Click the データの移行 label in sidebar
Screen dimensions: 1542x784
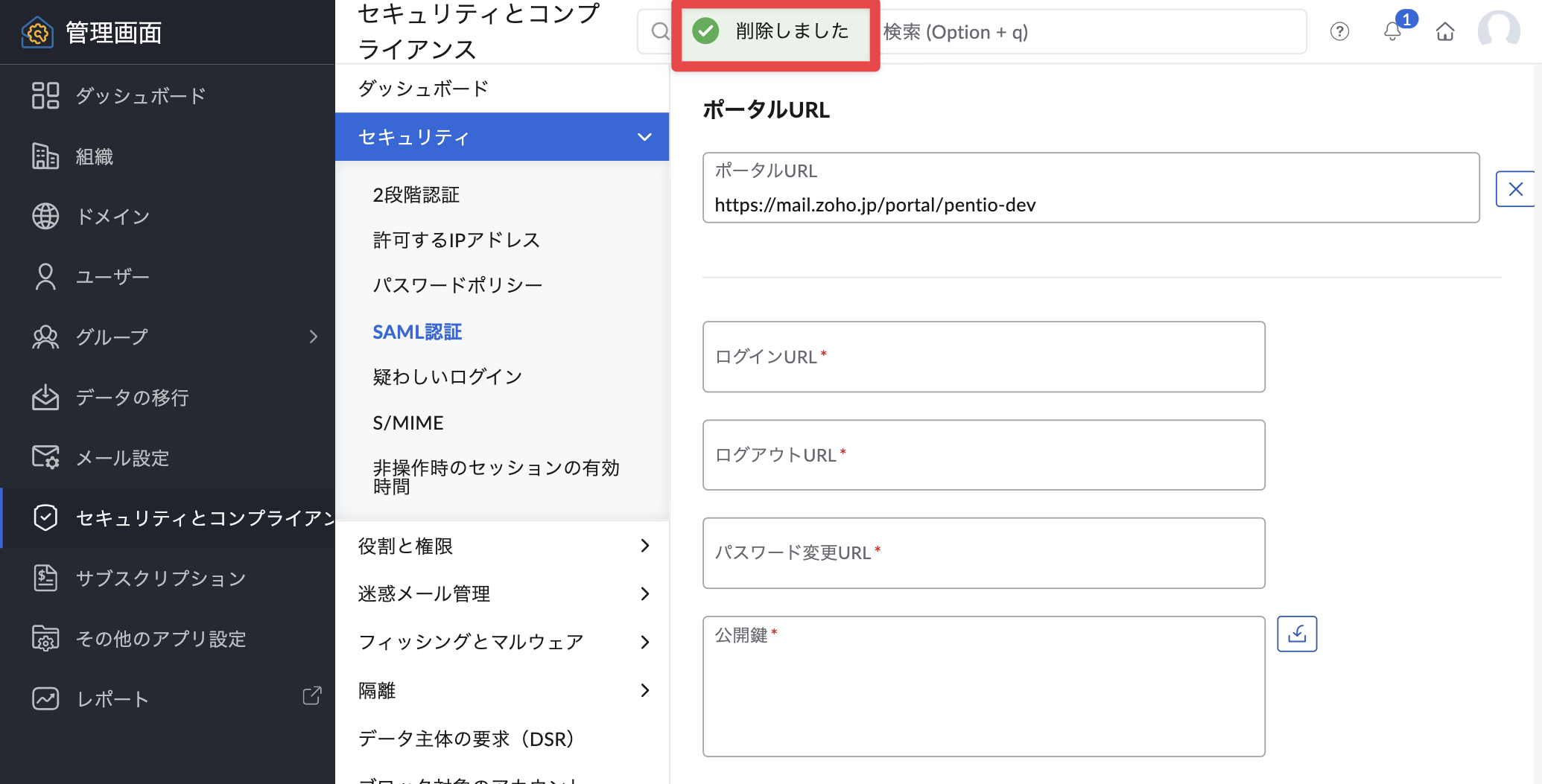point(132,397)
